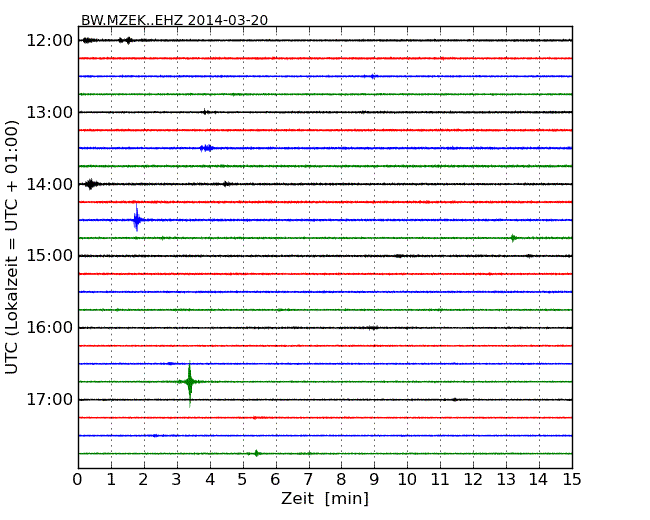
Task: Select the green event near 5.5 min on bottom trace
Action: pyautogui.click(x=257, y=453)
